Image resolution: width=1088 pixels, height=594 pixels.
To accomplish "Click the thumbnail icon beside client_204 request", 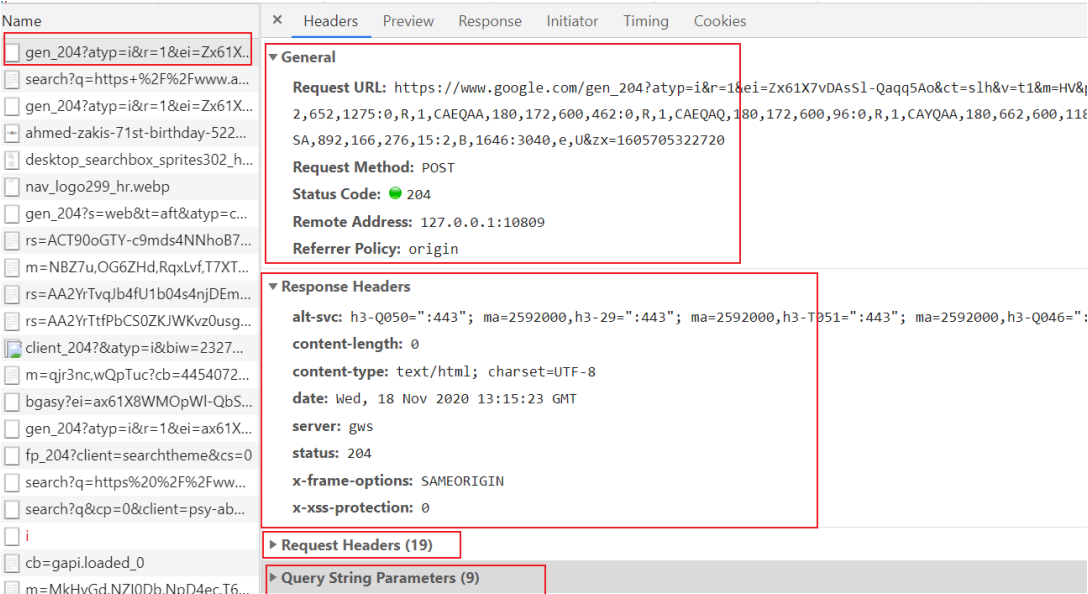I will pos(12,349).
